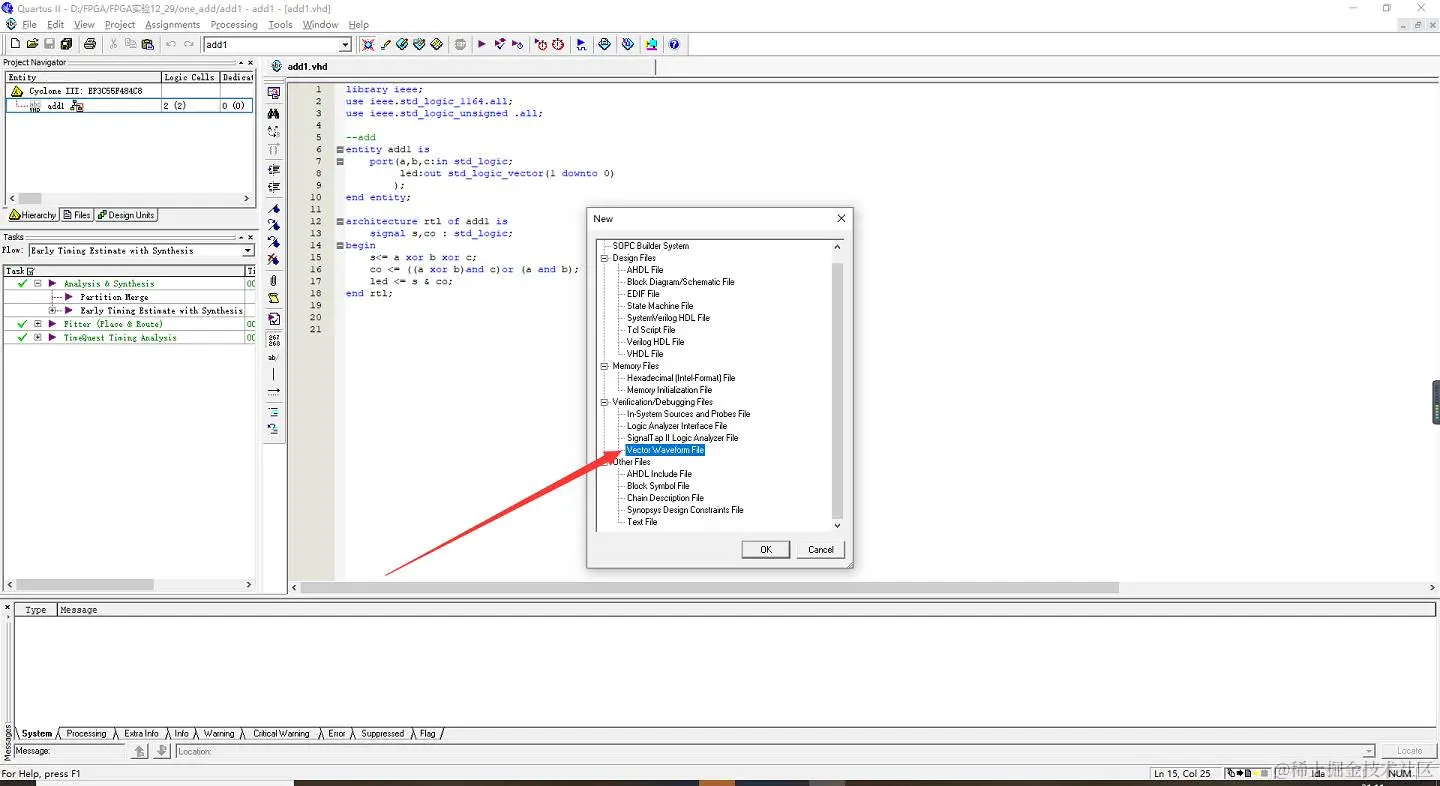The height and width of the screenshot is (786, 1440).
Task: Click OK in the New dialog
Action: [x=766, y=549]
